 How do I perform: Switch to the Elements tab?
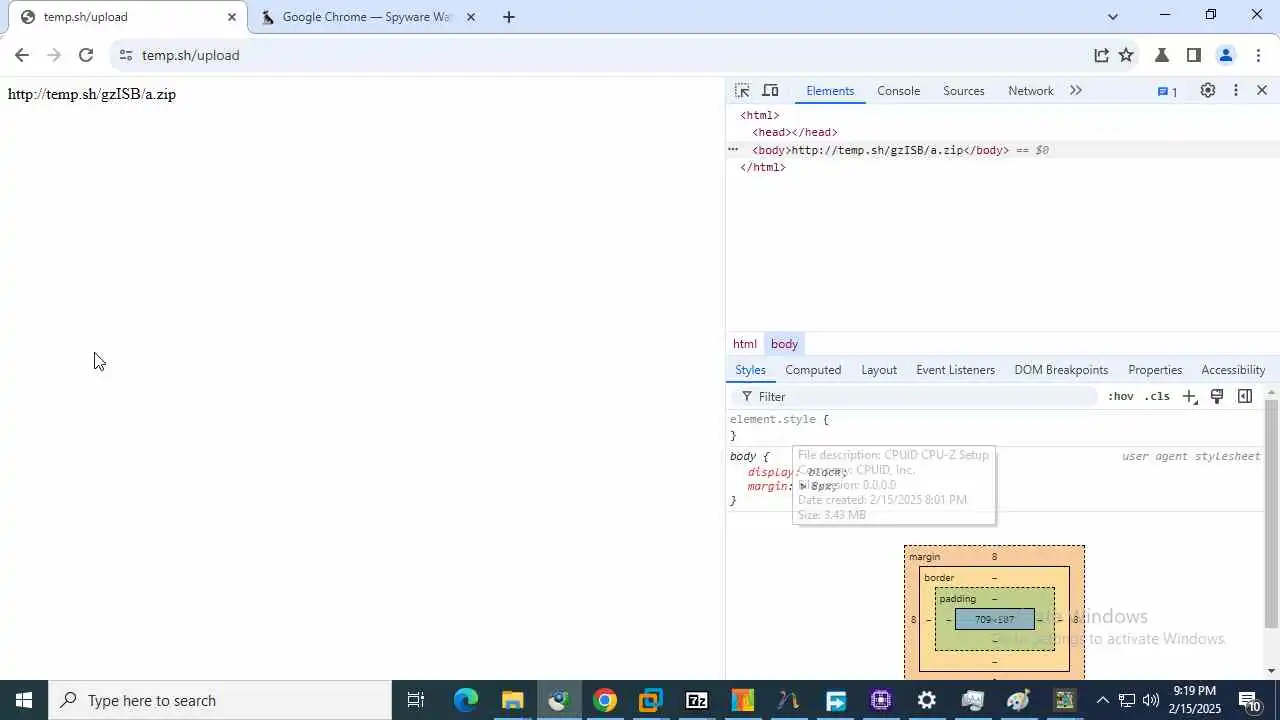coord(830,91)
